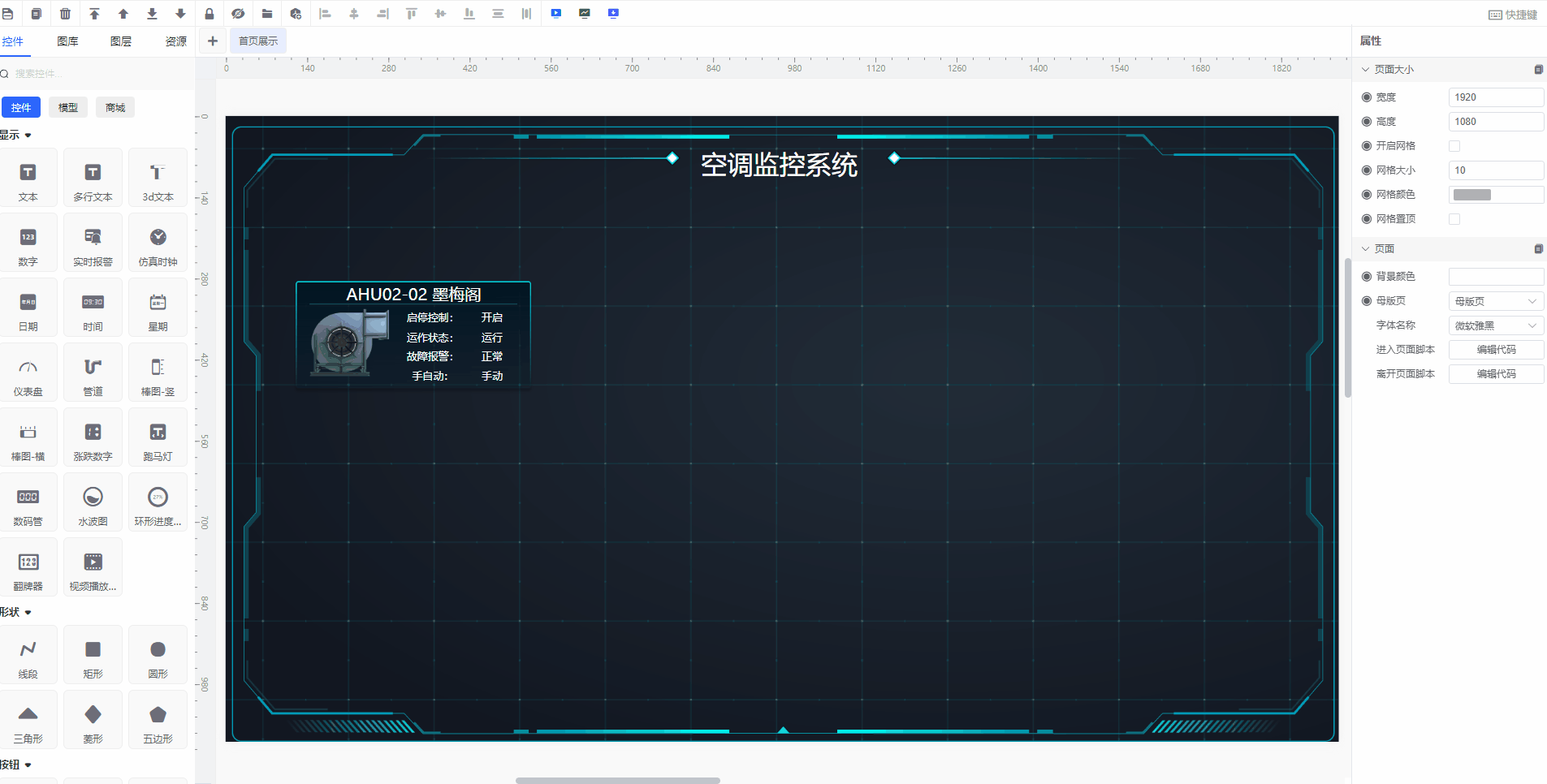Click the 网格颜色 gray color swatch
This screenshot has width=1547, height=784.
point(1471,195)
